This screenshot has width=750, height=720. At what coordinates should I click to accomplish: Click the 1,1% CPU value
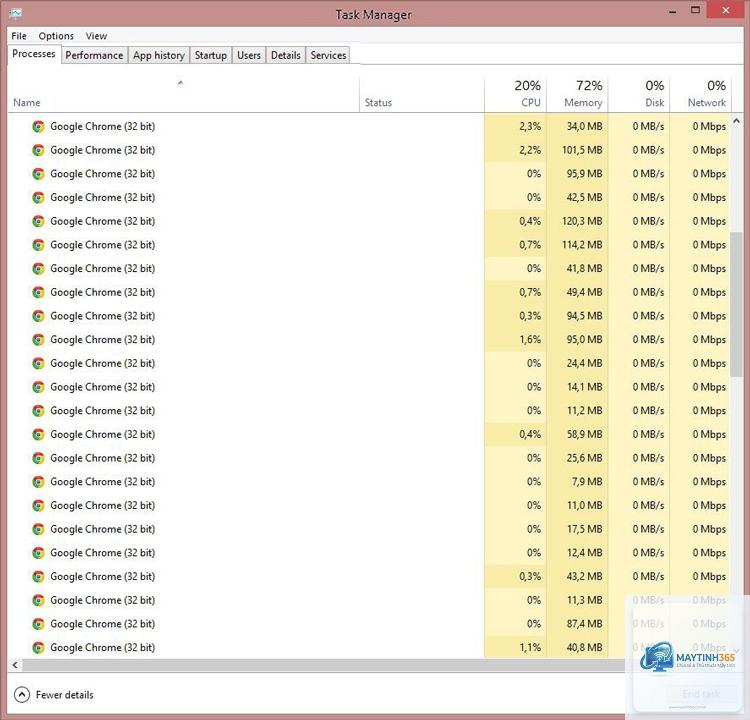530,647
